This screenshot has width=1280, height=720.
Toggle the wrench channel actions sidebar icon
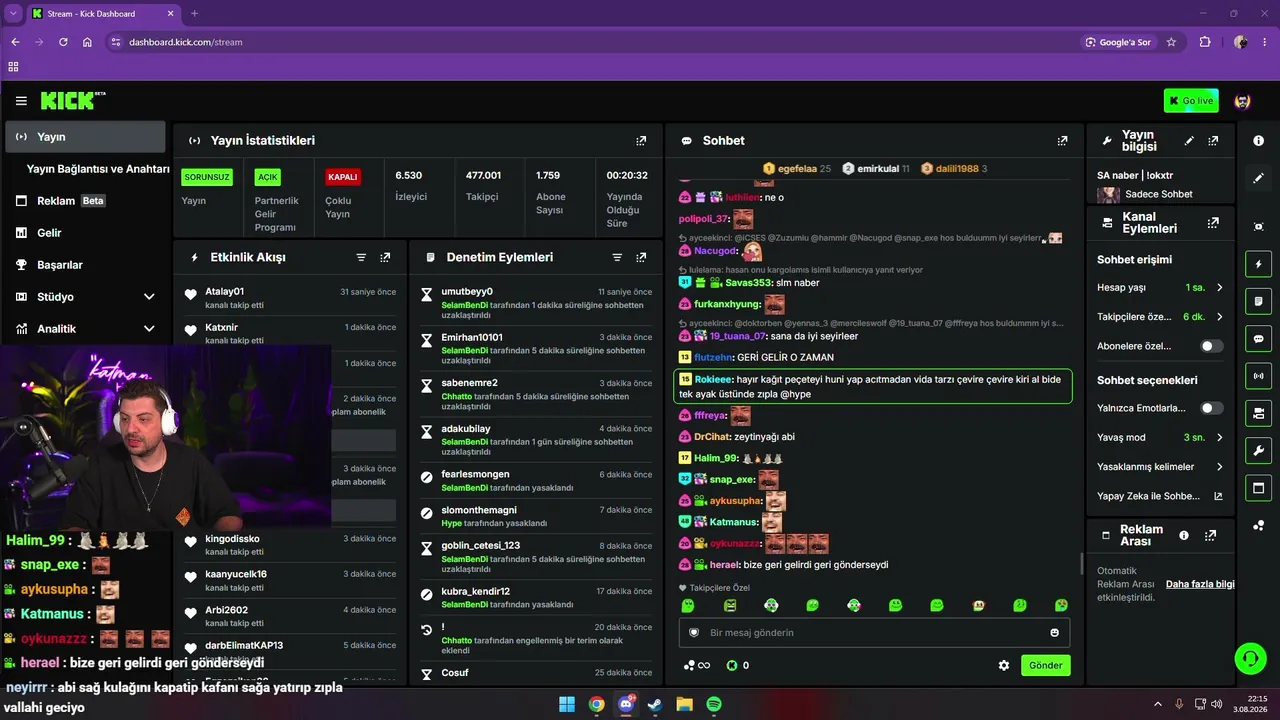pyautogui.click(x=1258, y=450)
